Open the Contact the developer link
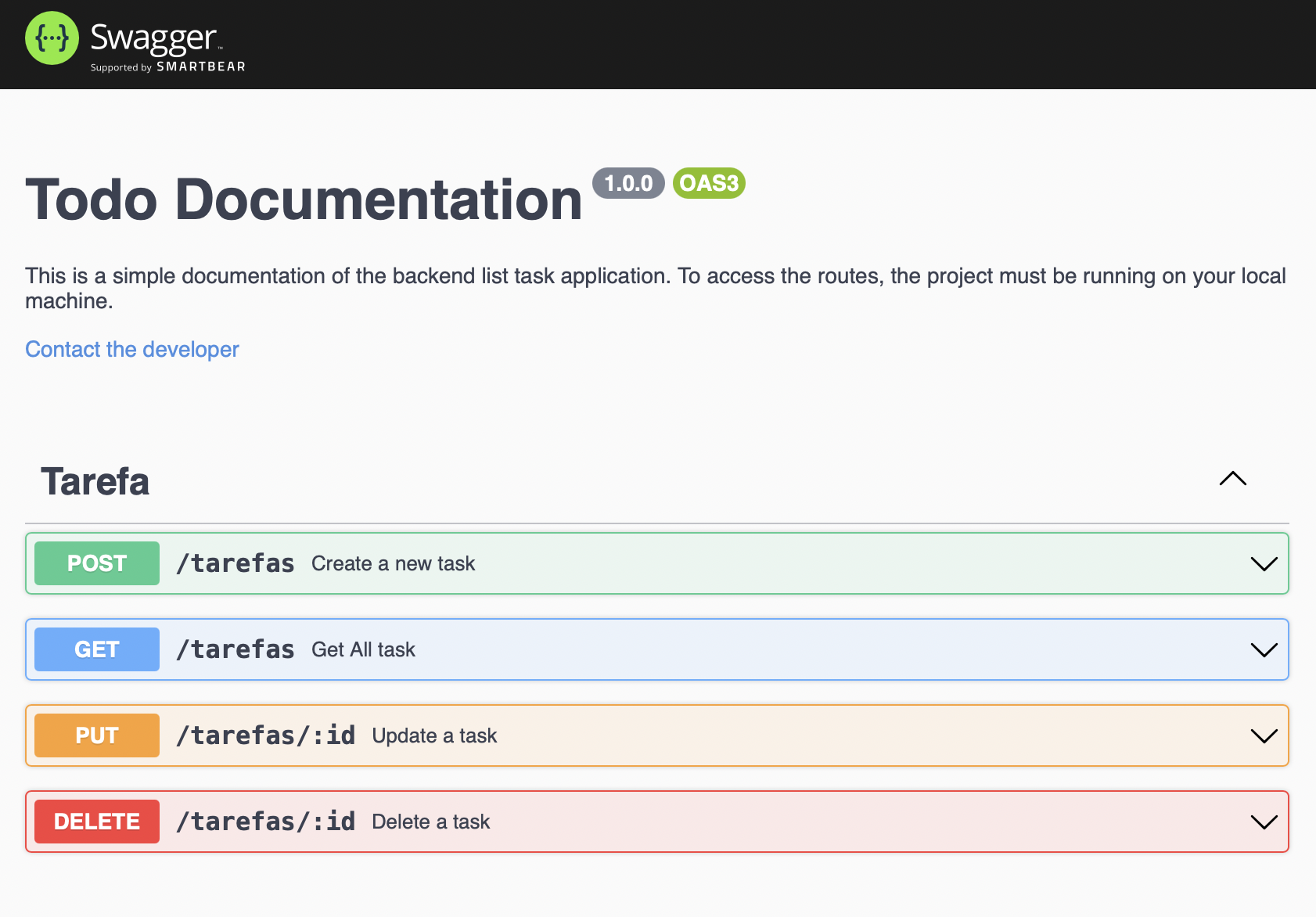 (x=131, y=349)
